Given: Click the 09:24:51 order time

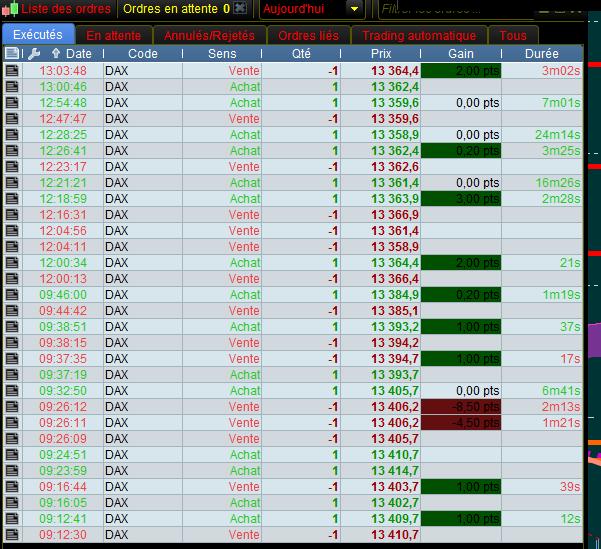Looking at the screenshot, I should point(63,454).
